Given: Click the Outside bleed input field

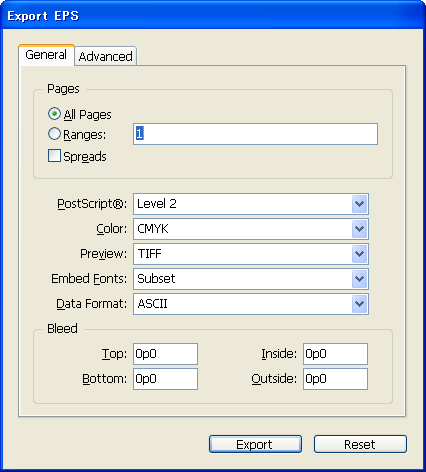Looking at the screenshot, I should click(335, 379).
